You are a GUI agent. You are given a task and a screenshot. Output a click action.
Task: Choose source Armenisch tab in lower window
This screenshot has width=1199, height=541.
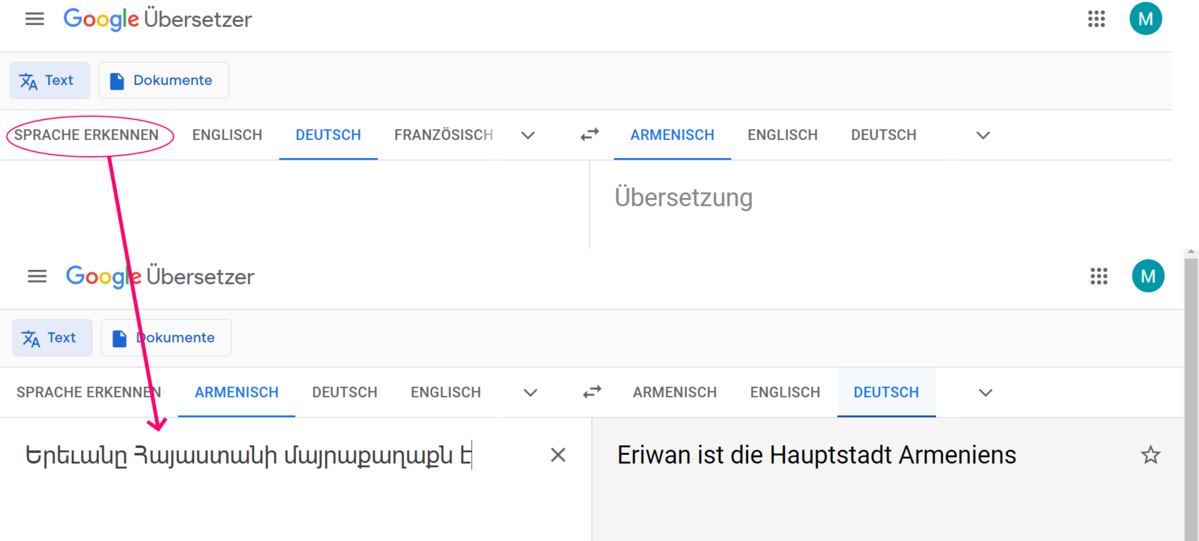236,393
